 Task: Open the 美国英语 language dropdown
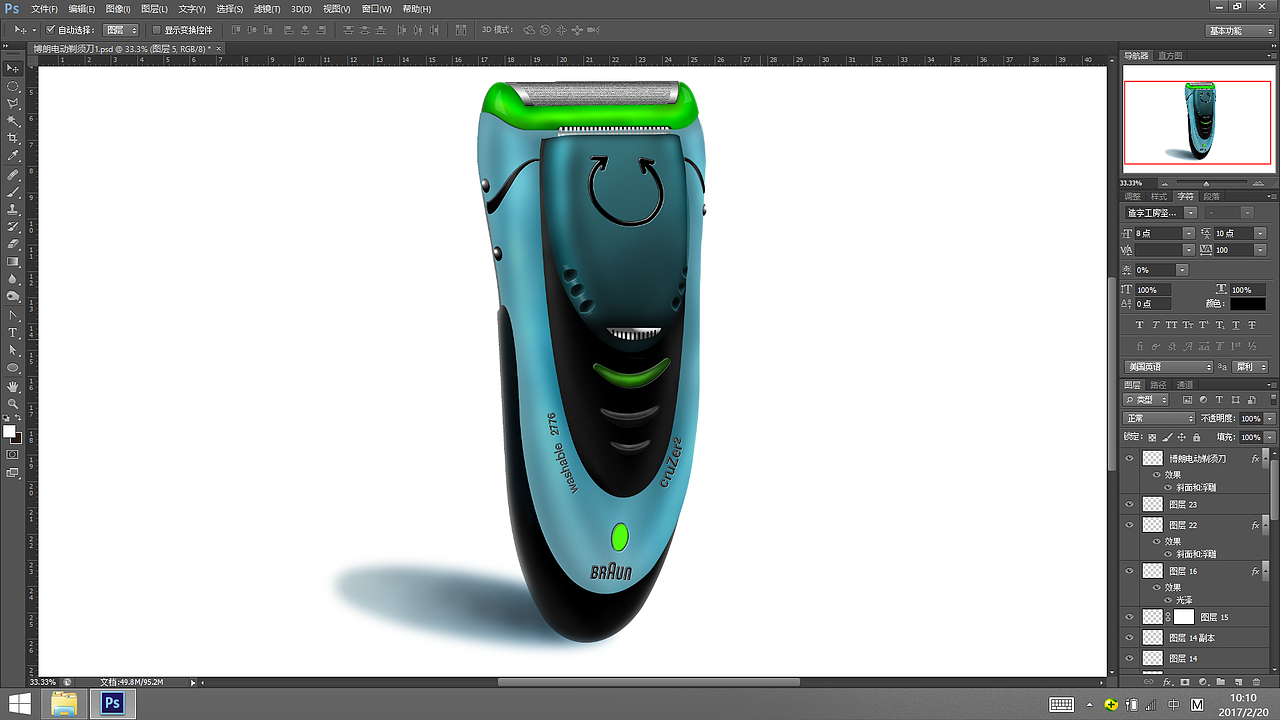(1168, 367)
